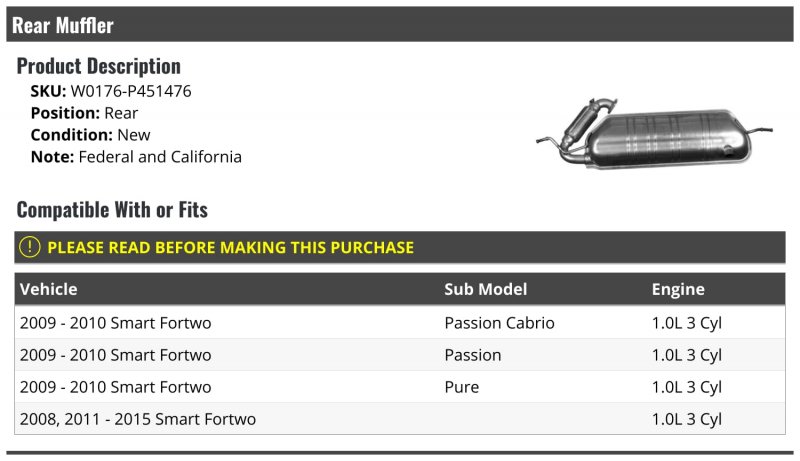
Task: Click engine value in the last table row
Action: tap(686, 420)
